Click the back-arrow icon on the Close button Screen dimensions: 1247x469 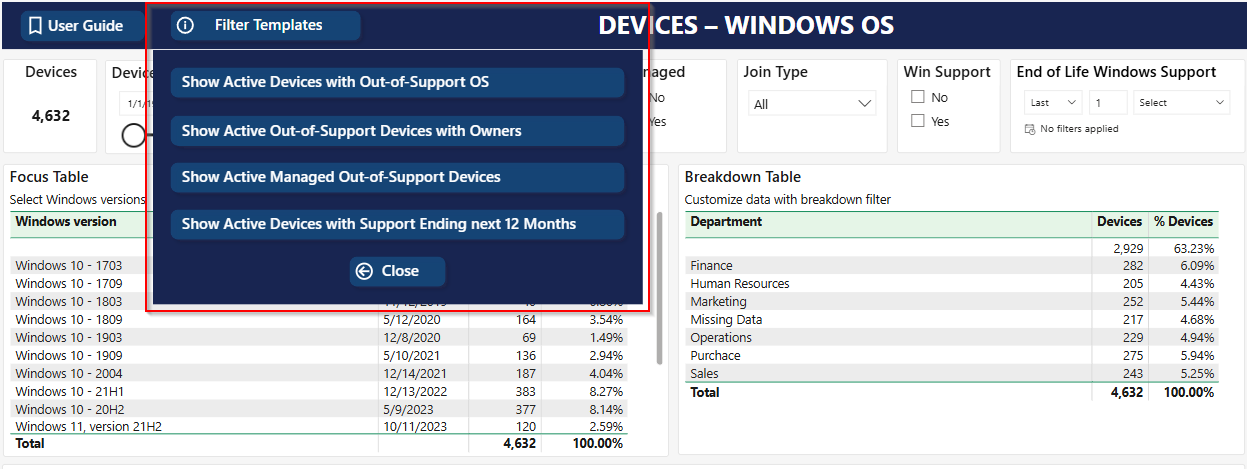pyautogui.click(x=364, y=271)
